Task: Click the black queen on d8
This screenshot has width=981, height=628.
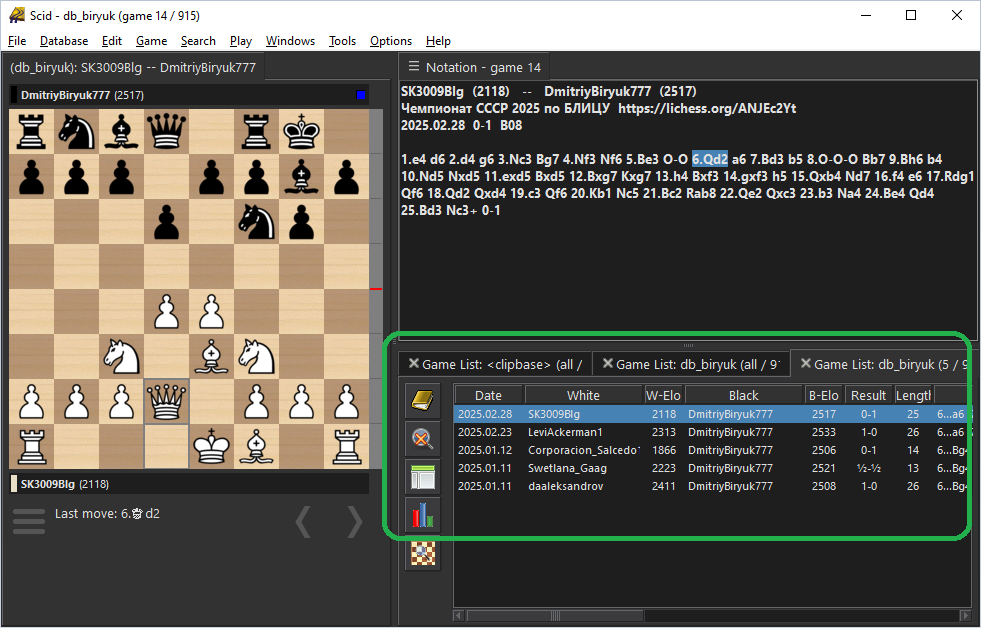Action: [166, 131]
